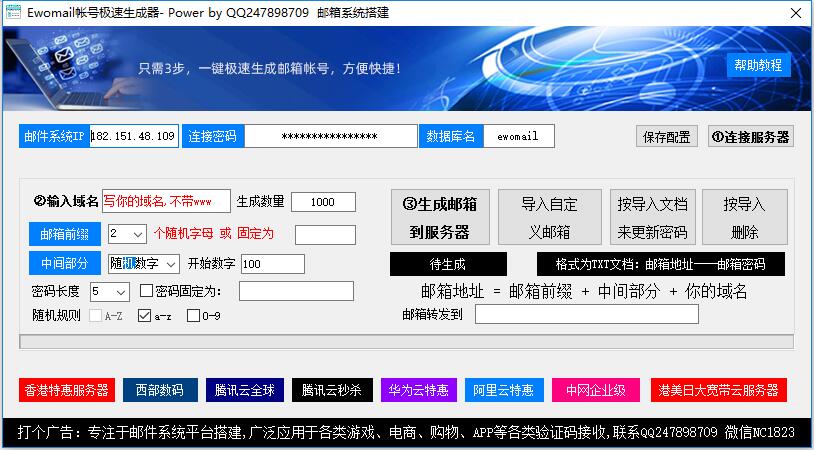
Task: Click the fixed prefix input field
Action: 325,235
